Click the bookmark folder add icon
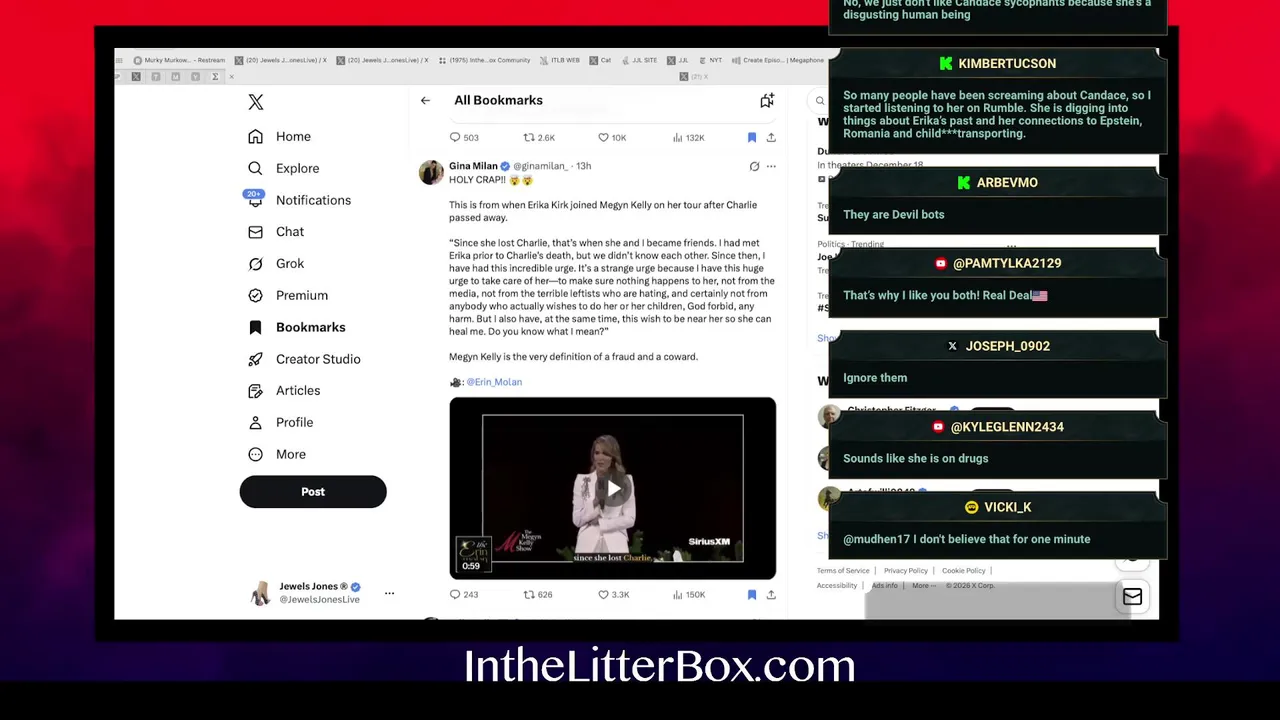Viewport: 1280px width, 720px height. (767, 100)
